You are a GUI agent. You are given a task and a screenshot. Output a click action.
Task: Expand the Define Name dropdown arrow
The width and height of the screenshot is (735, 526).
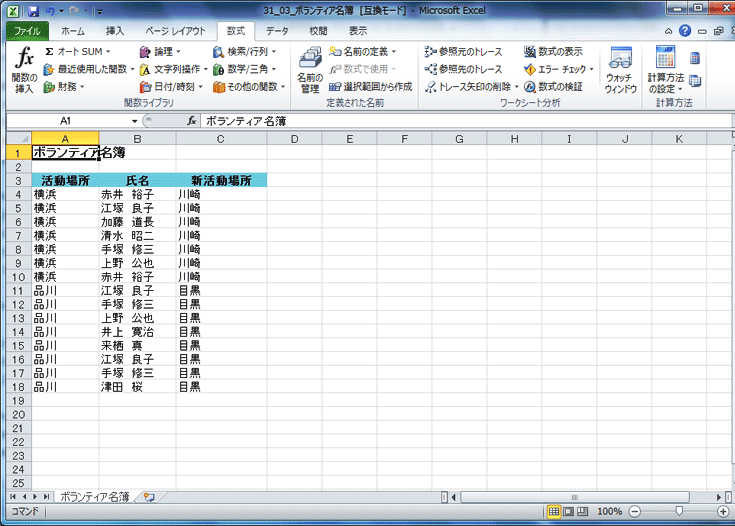(x=394, y=52)
